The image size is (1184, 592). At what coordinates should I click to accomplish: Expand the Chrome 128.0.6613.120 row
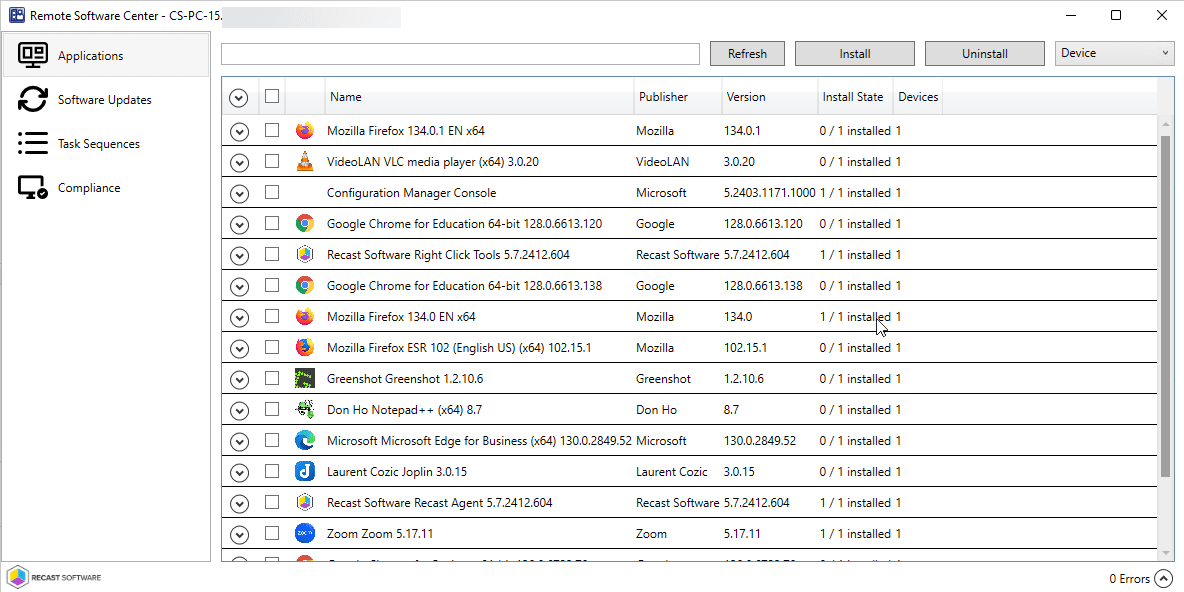(x=239, y=224)
